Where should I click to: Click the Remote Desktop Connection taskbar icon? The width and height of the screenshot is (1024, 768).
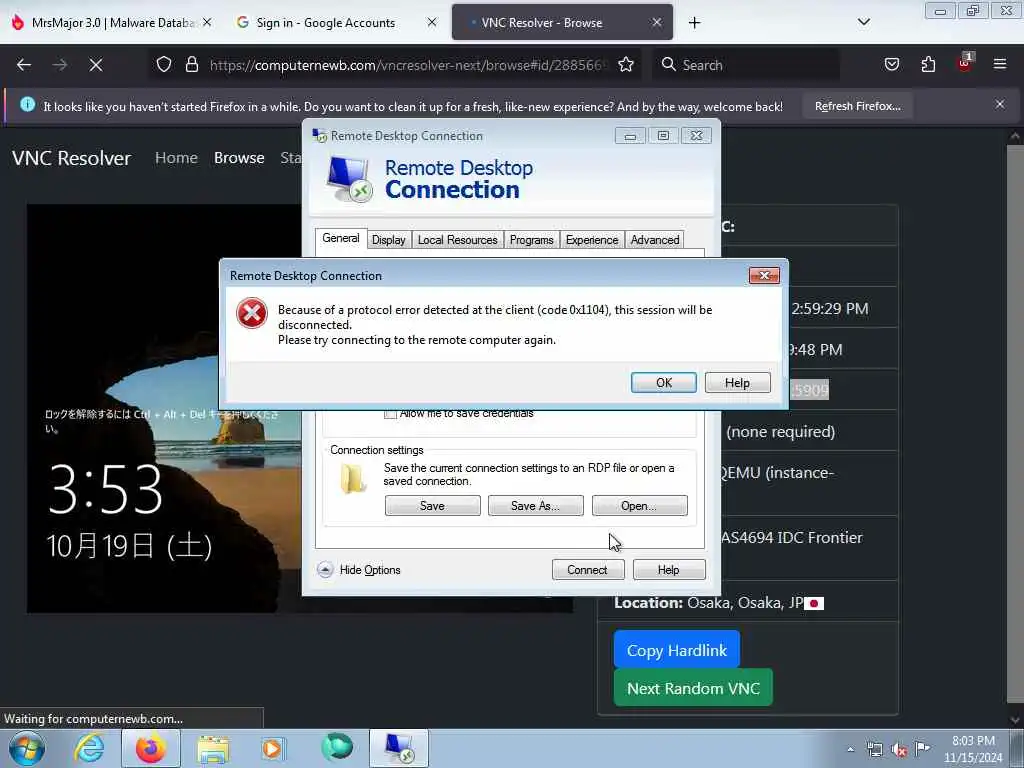point(399,748)
